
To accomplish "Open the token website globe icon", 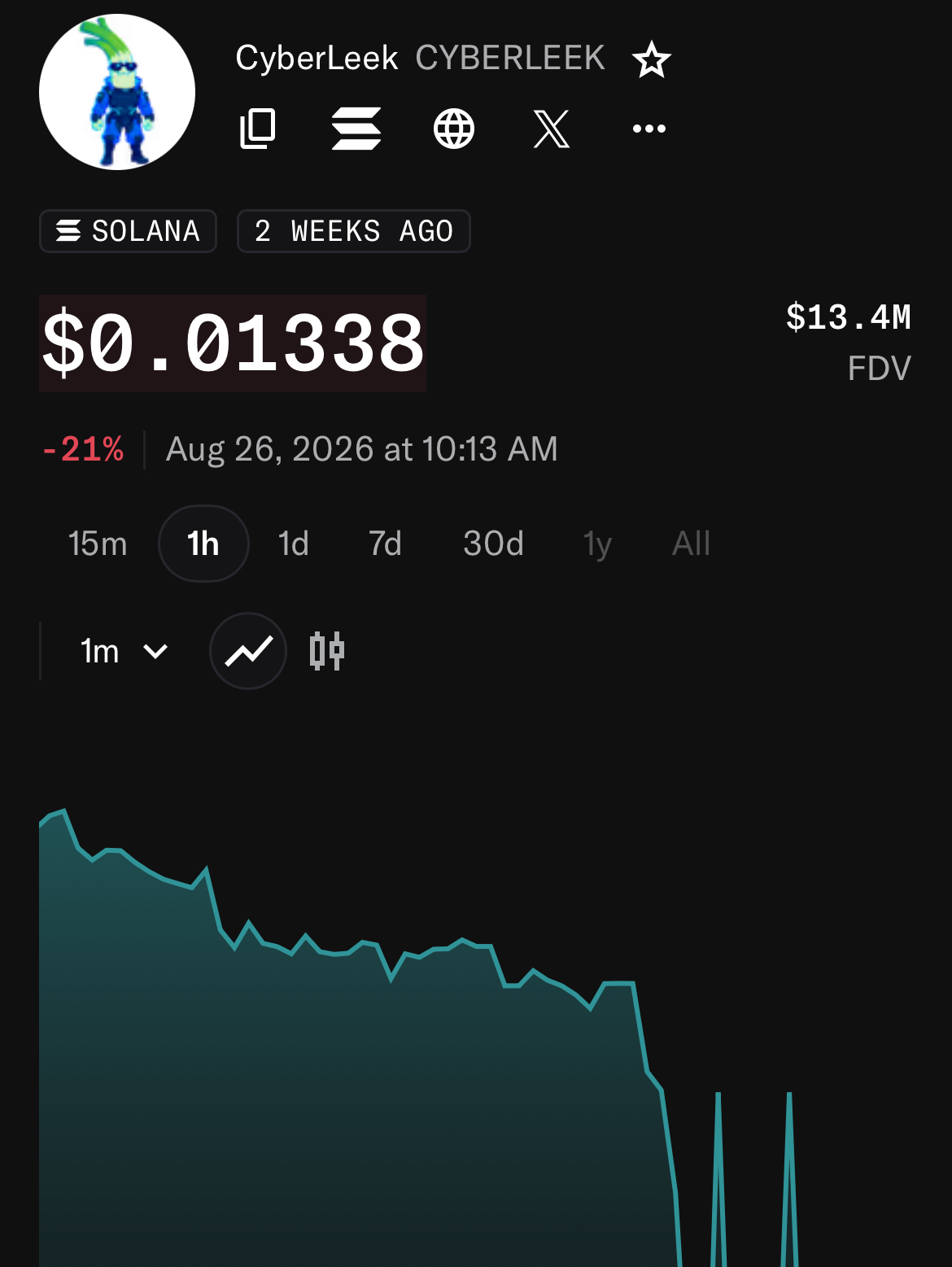I will point(454,129).
